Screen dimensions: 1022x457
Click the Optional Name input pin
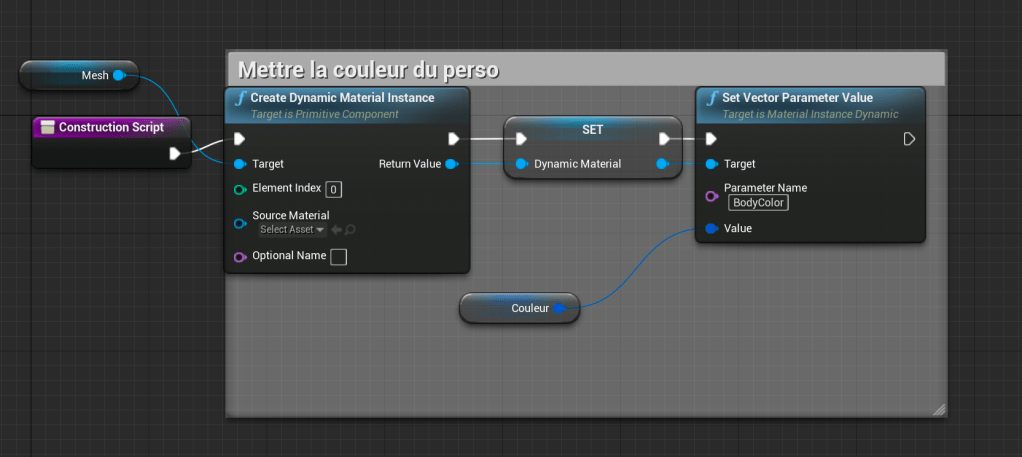(x=240, y=257)
